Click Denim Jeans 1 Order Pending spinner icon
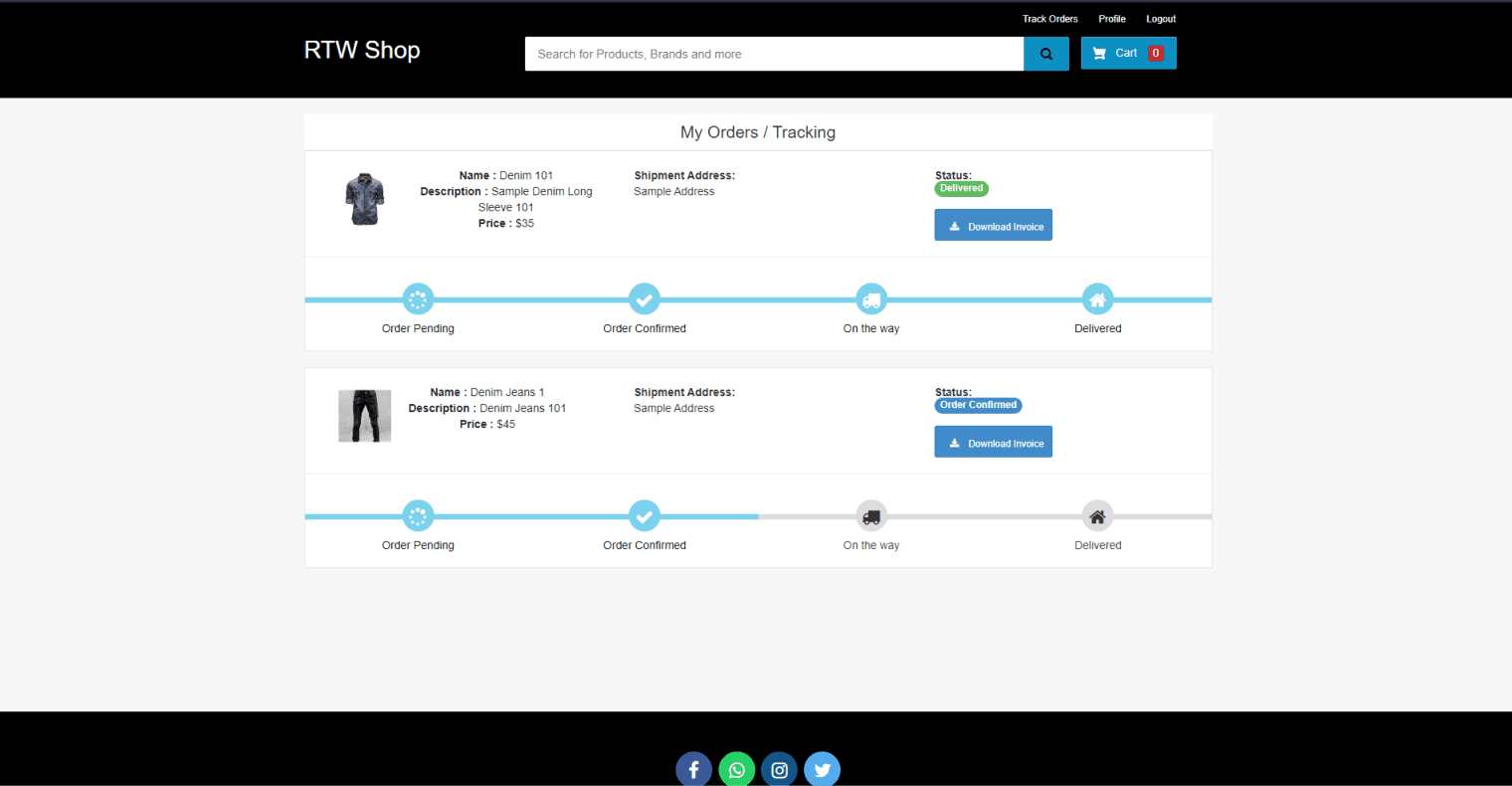This screenshot has width=1512, height=786. (x=418, y=516)
